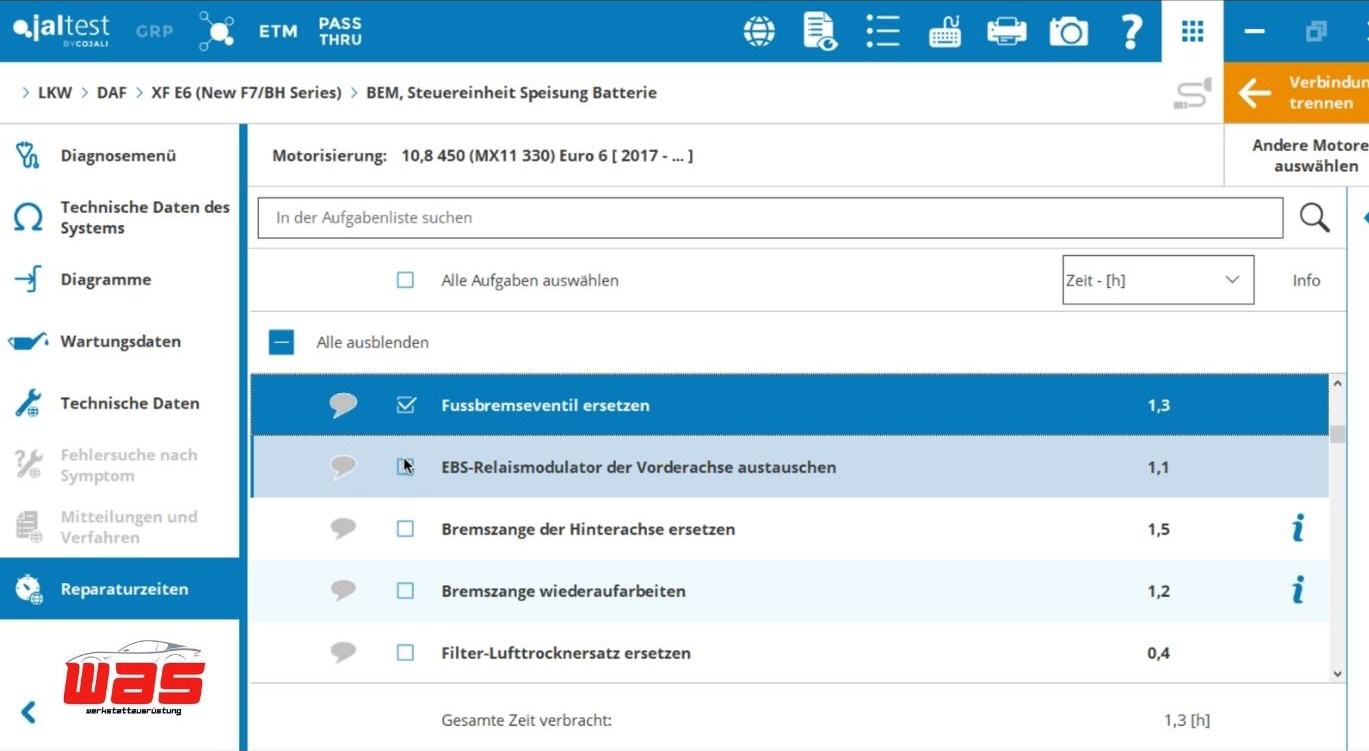Click into the Aufgabenliste search field
The image size is (1369, 751).
point(770,217)
